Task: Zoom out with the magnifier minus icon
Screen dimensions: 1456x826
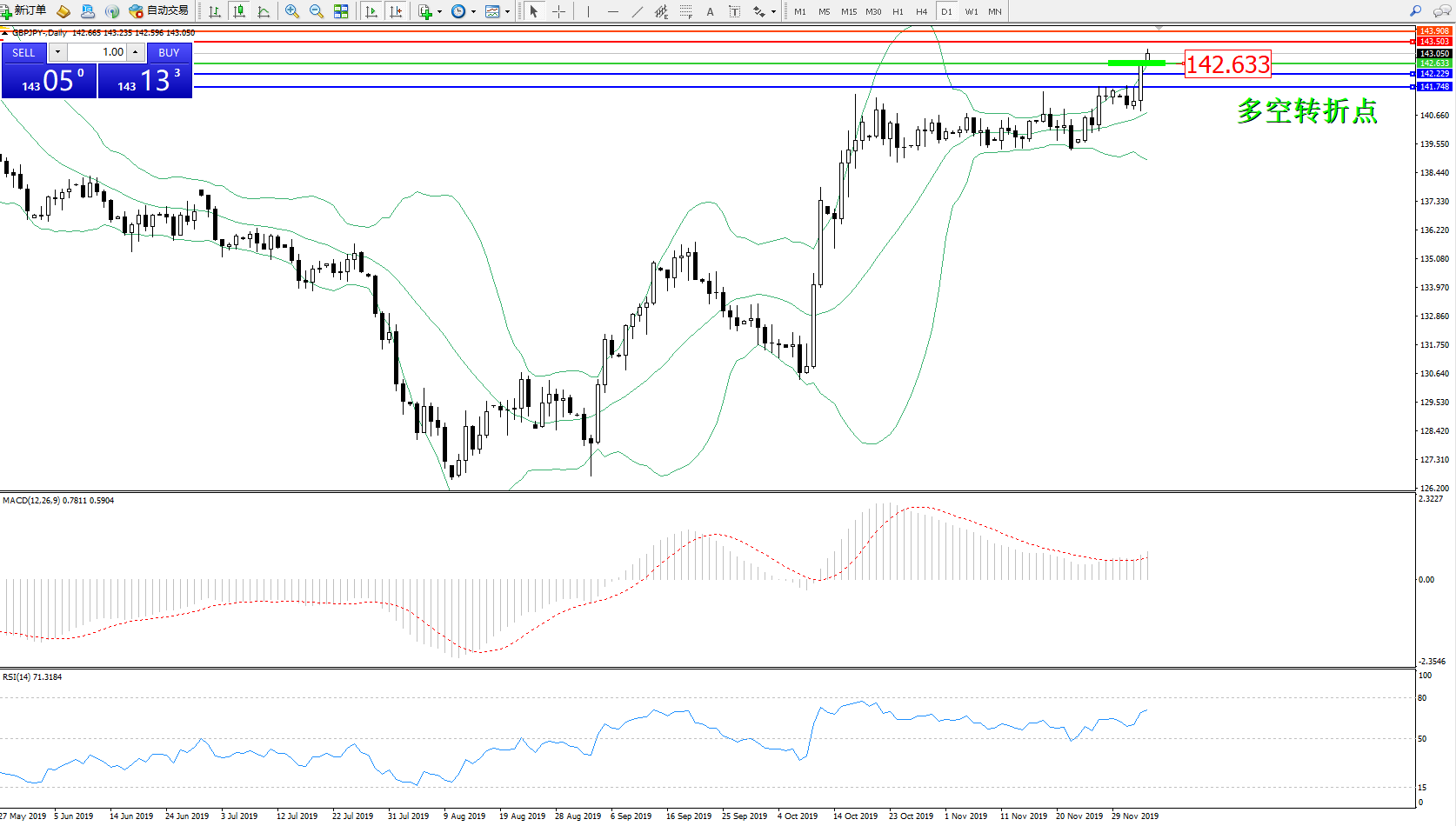Action: click(317, 11)
